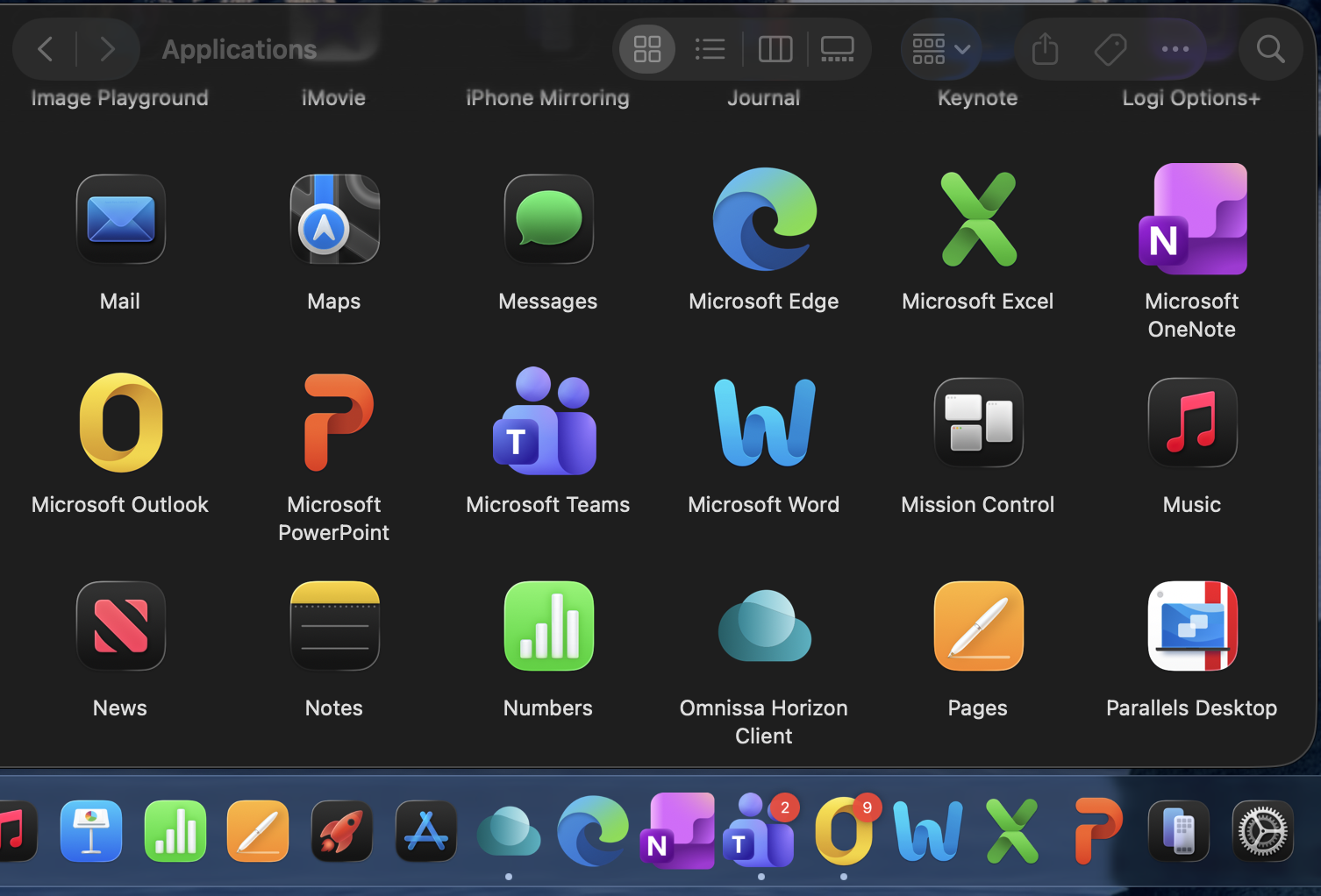The height and width of the screenshot is (896, 1321).
Task: Select the Music app in Finder grid
Action: (1192, 423)
